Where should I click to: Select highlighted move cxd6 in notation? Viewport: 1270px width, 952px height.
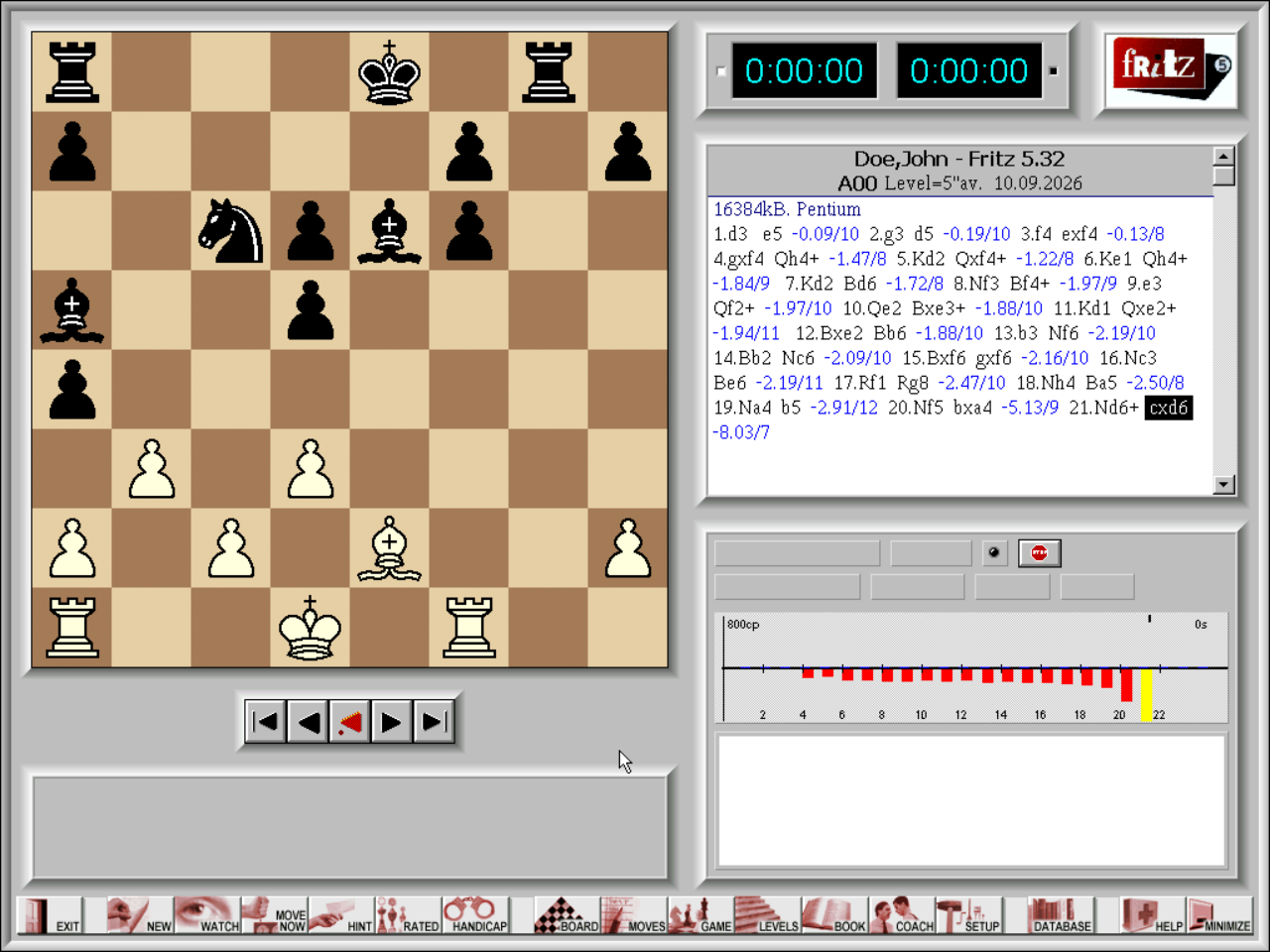pos(1168,408)
